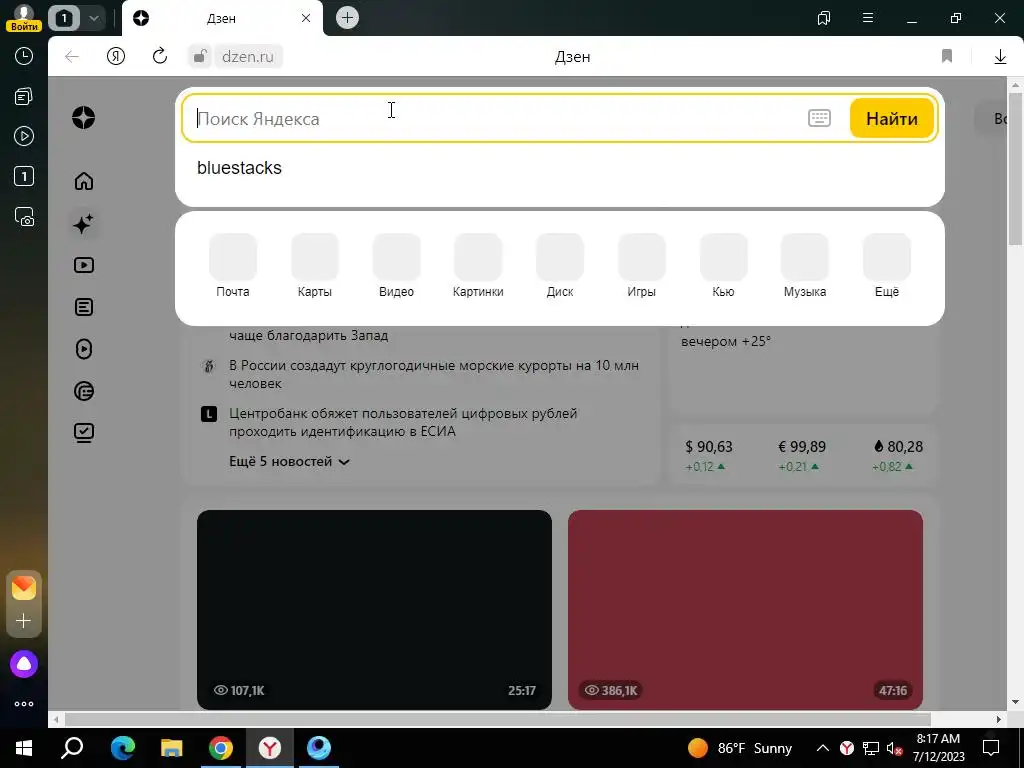1024x768 pixels.
Task: Open the Windows Start menu
Action: click(x=24, y=748)
